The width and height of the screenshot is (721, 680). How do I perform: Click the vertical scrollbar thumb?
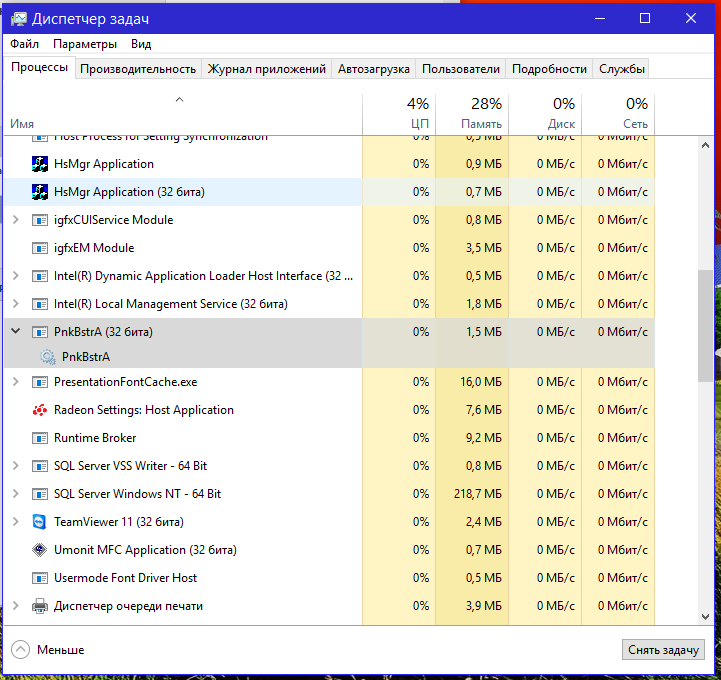point(706,325)
